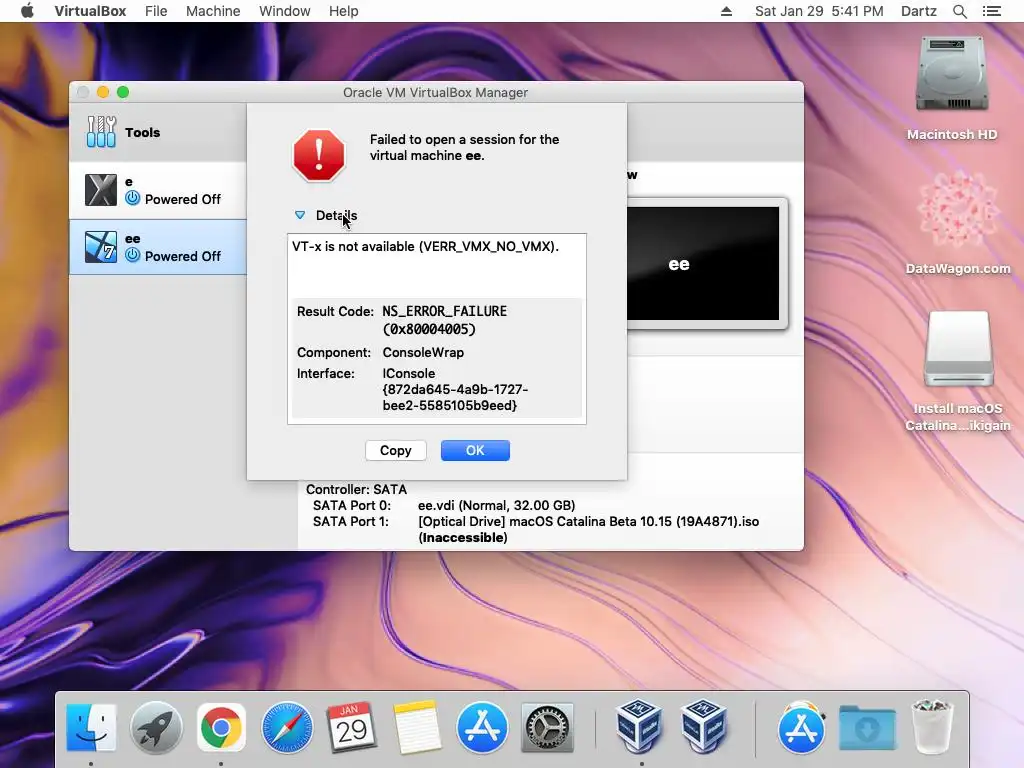Select the 'ee' Windows 7 VM icon
The height and width of the screenshot is (768, 1024).
[101, 247]
